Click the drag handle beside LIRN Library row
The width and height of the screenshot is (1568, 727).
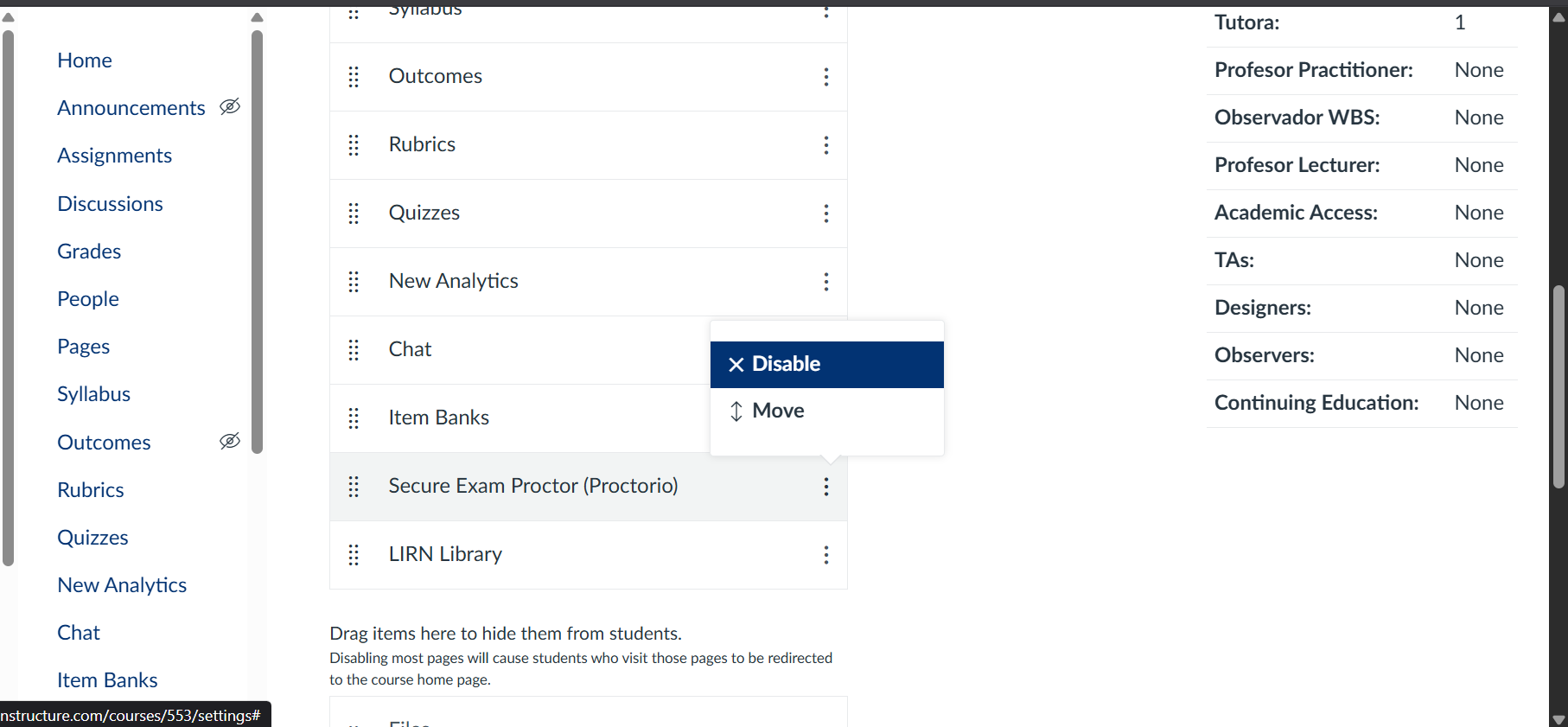coord(354,555)
